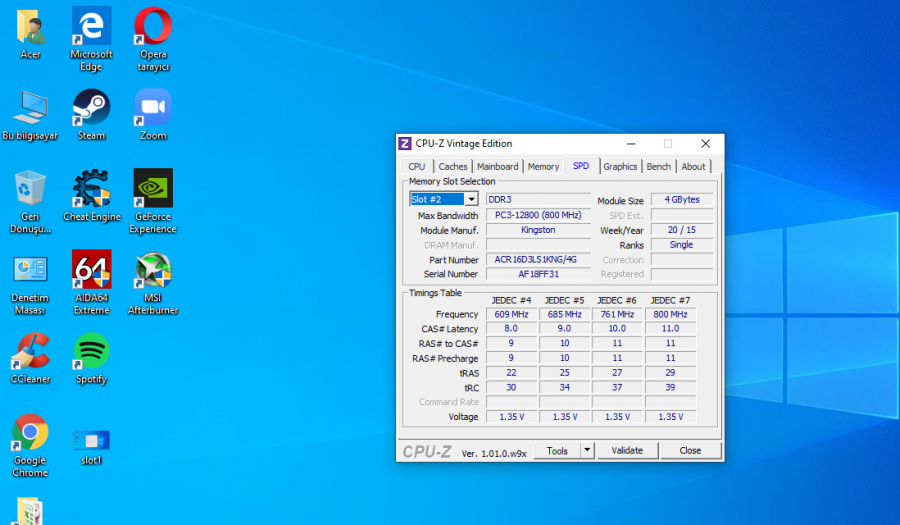Launch Google Chrome shortcut
Screen dimensions: 900x525
(30, 446)
